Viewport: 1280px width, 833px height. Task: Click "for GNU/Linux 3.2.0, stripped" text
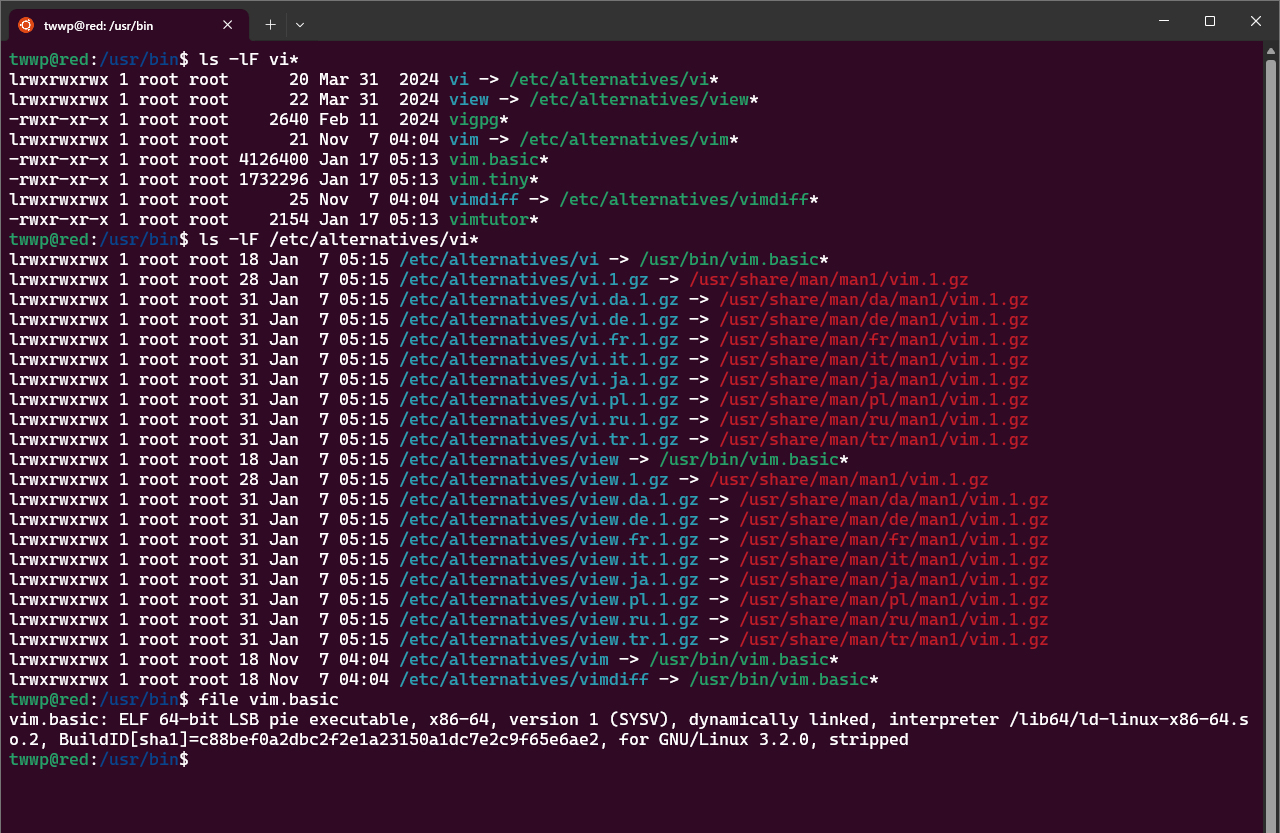[x=764, y=740]
